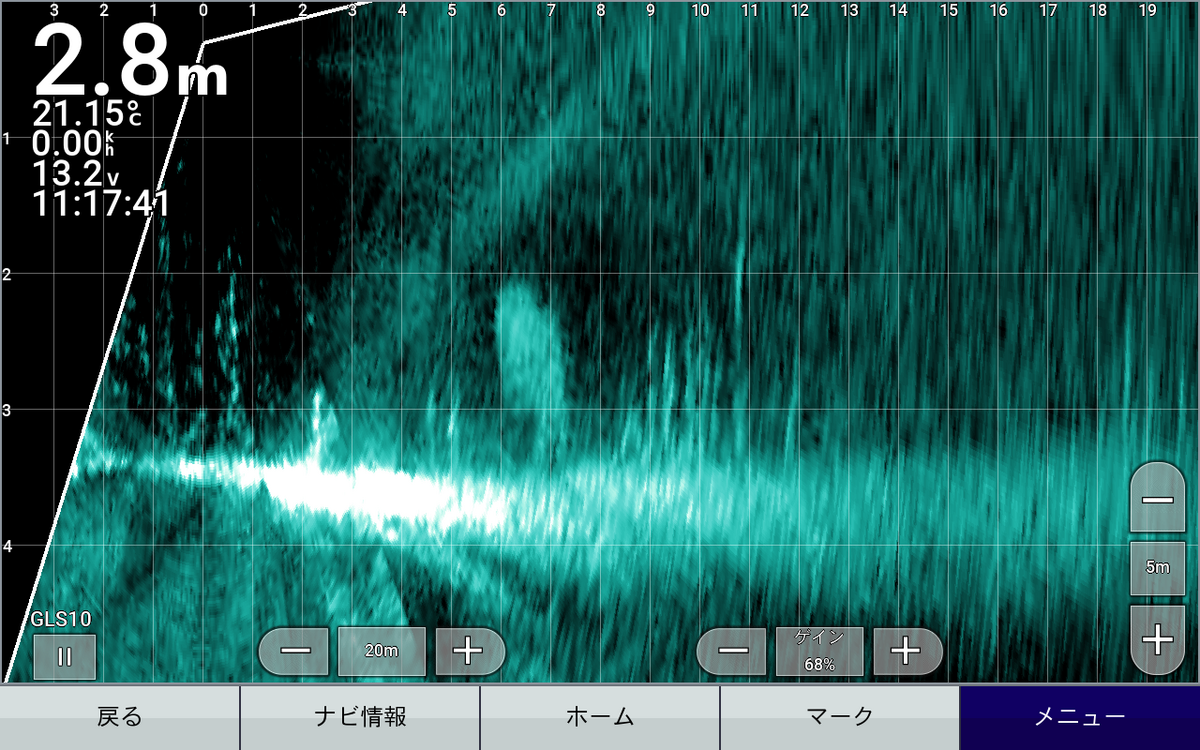This screenshot has width=1200, height=750.
Task: Tap the 5m depth range value
Action: [1157, 568]
